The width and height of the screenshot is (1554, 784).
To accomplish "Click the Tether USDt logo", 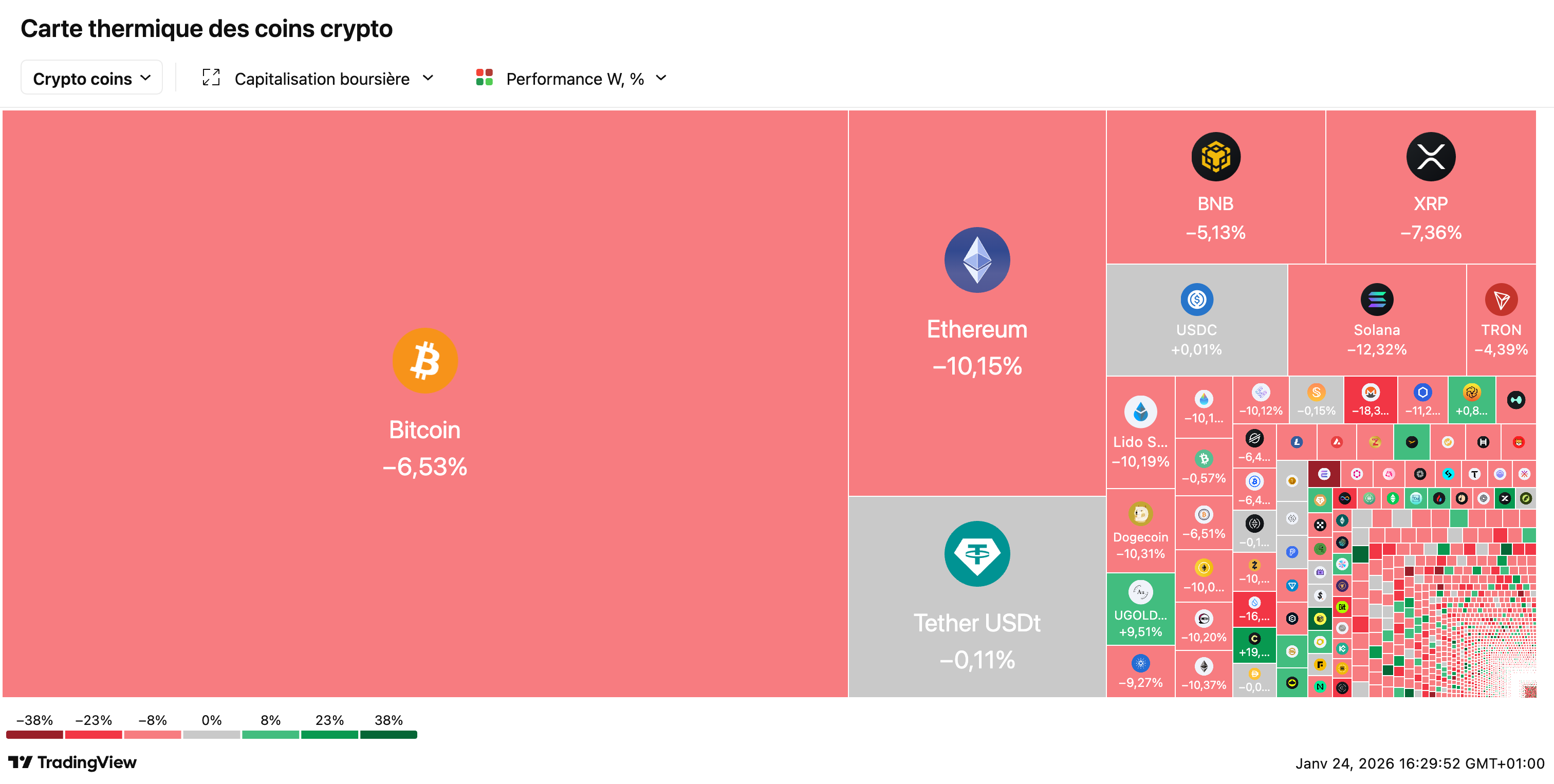I will (977, 554).
